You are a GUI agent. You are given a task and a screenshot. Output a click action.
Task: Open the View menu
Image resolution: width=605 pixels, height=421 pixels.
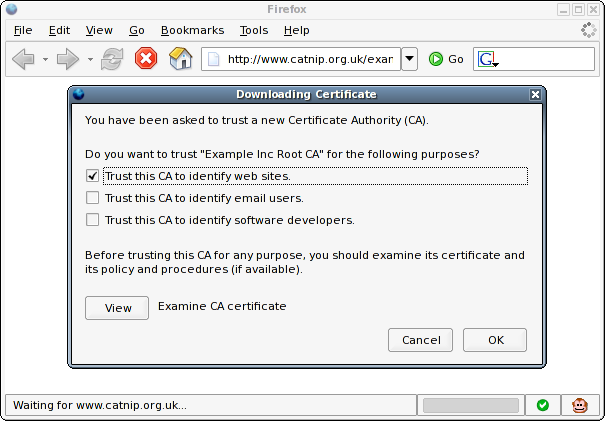[99, 30]
